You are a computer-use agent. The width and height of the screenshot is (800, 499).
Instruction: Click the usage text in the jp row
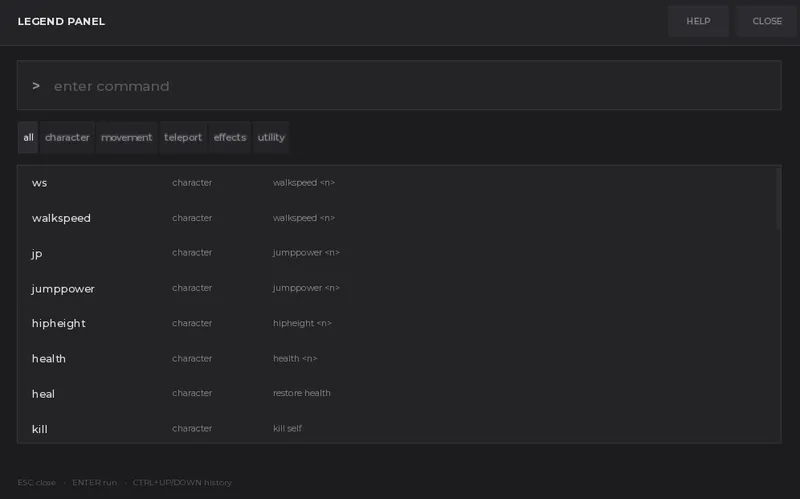click(306, 253)
